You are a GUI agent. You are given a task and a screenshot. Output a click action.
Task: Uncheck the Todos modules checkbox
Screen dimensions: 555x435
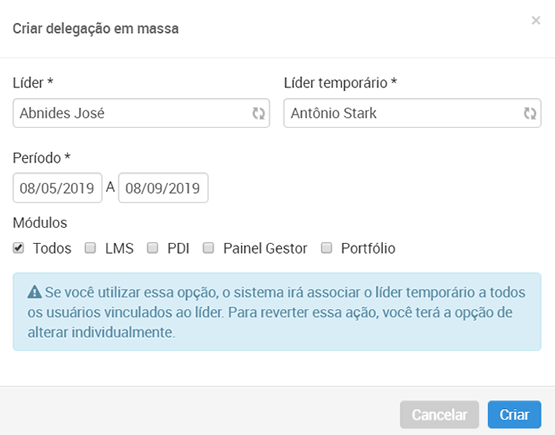coord(18,248)
